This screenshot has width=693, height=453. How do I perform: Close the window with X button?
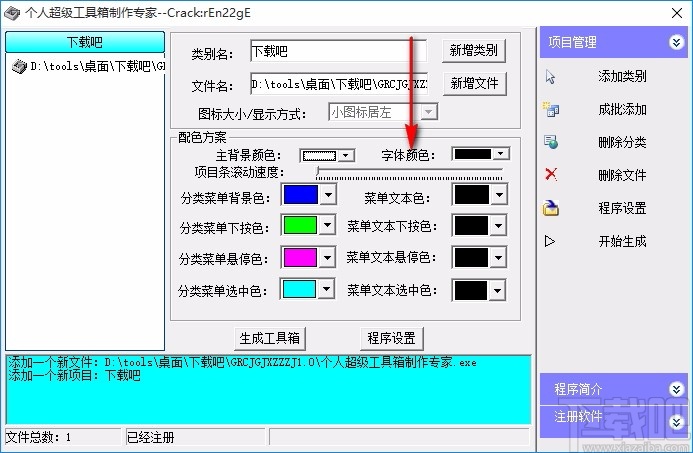tap(677, 13)
